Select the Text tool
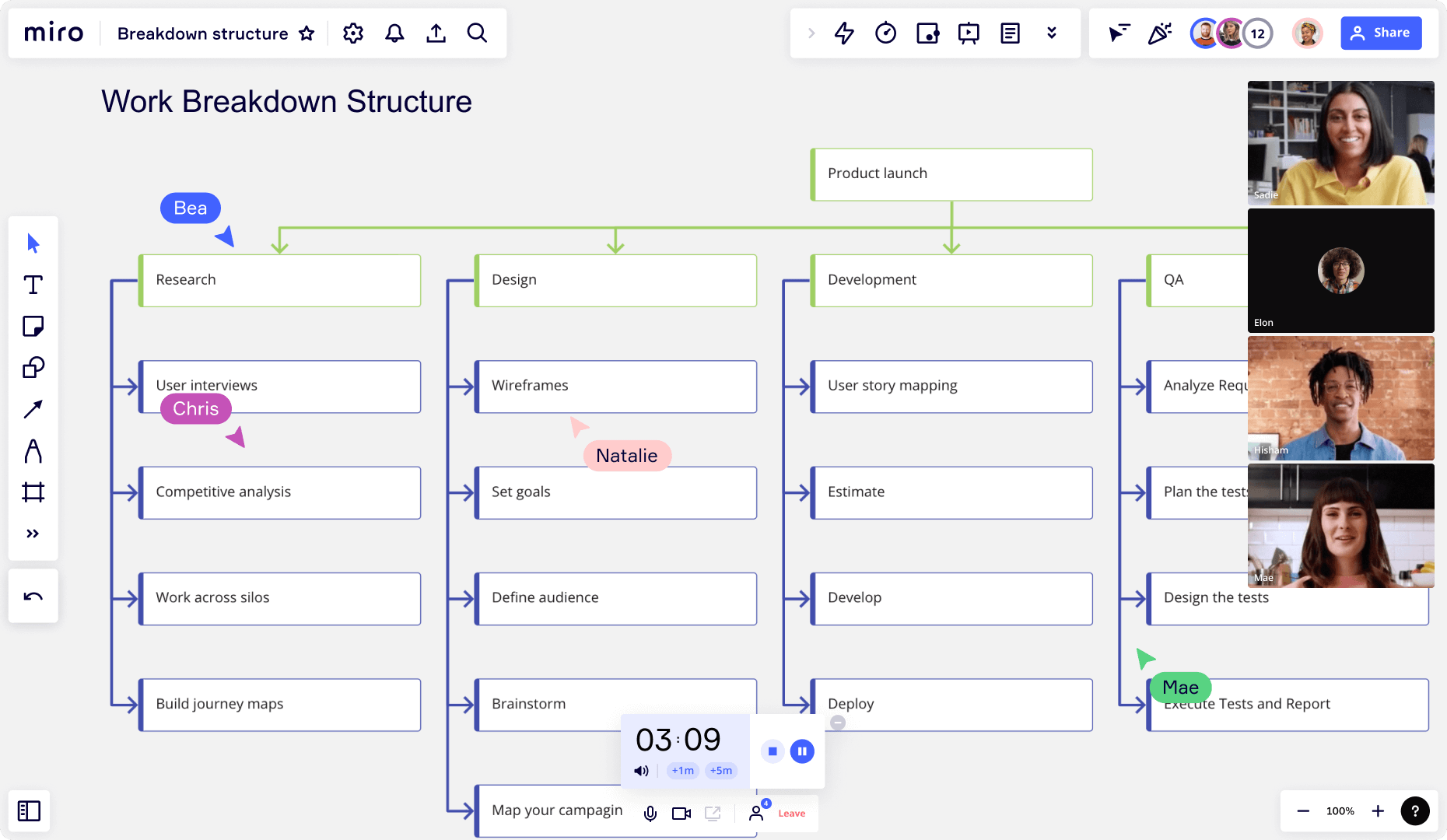This screenshot has height=840, width=1447. tap(33, 285)
